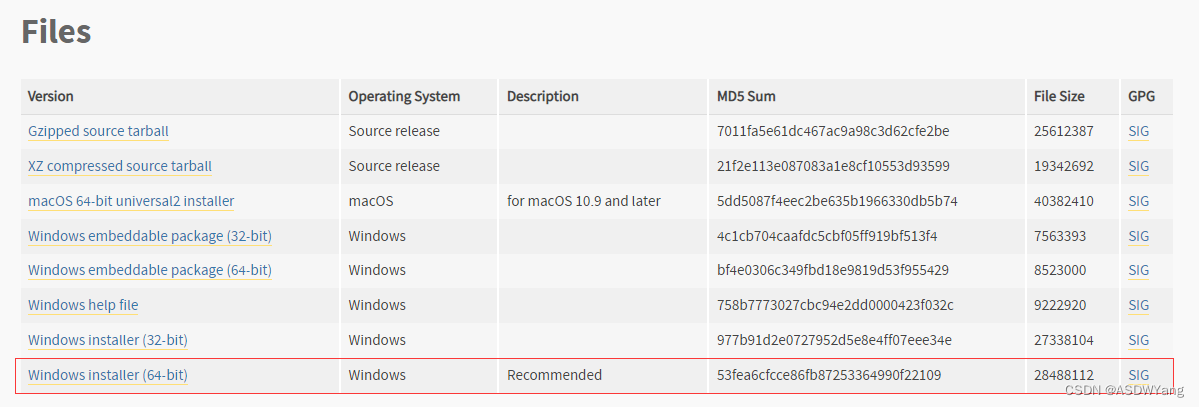
Task: Open SIG link for macOS installer row
Action: (x=1138, y=201)
